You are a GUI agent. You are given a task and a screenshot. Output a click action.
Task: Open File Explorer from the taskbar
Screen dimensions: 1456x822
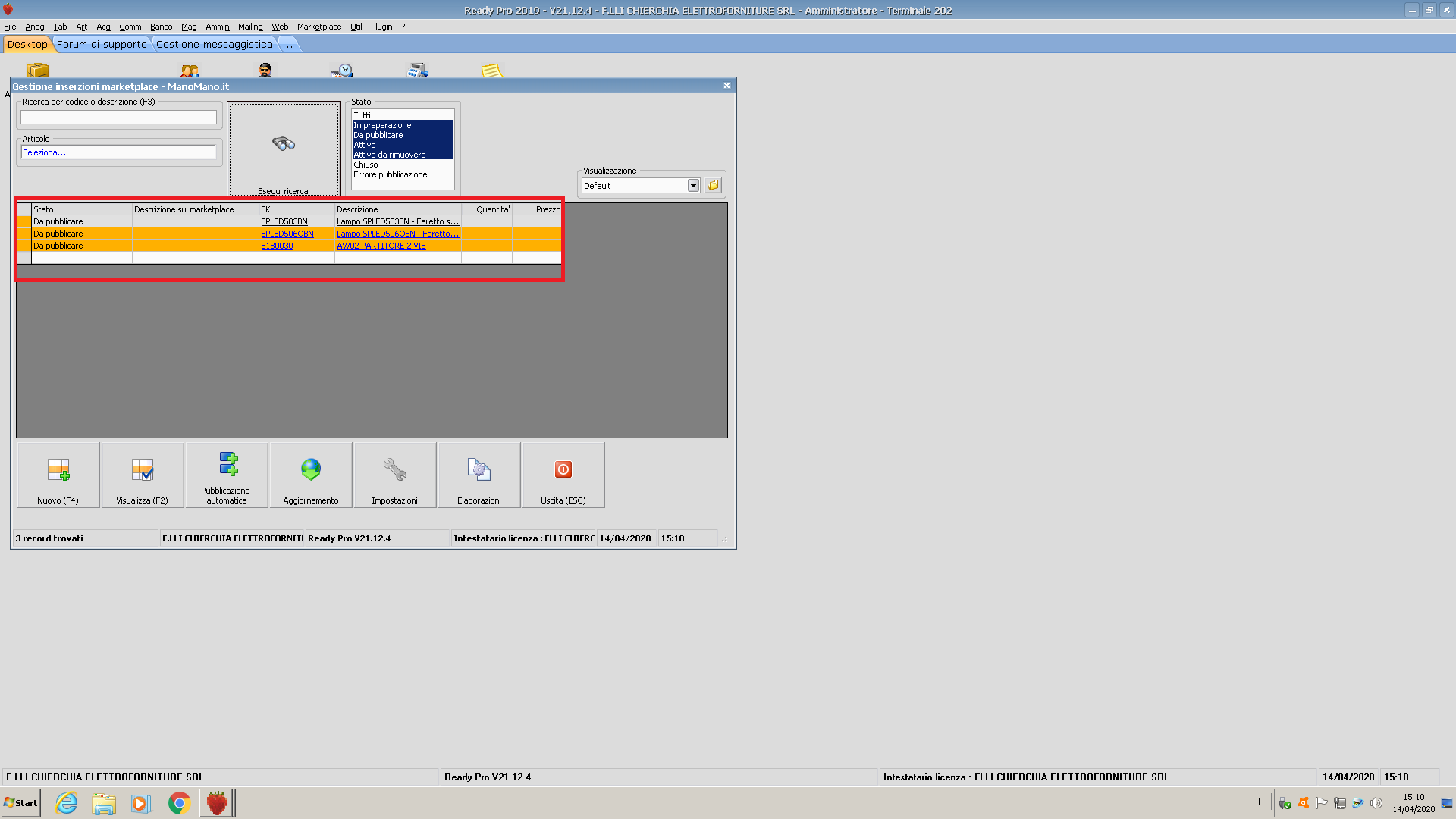(104, 803)
